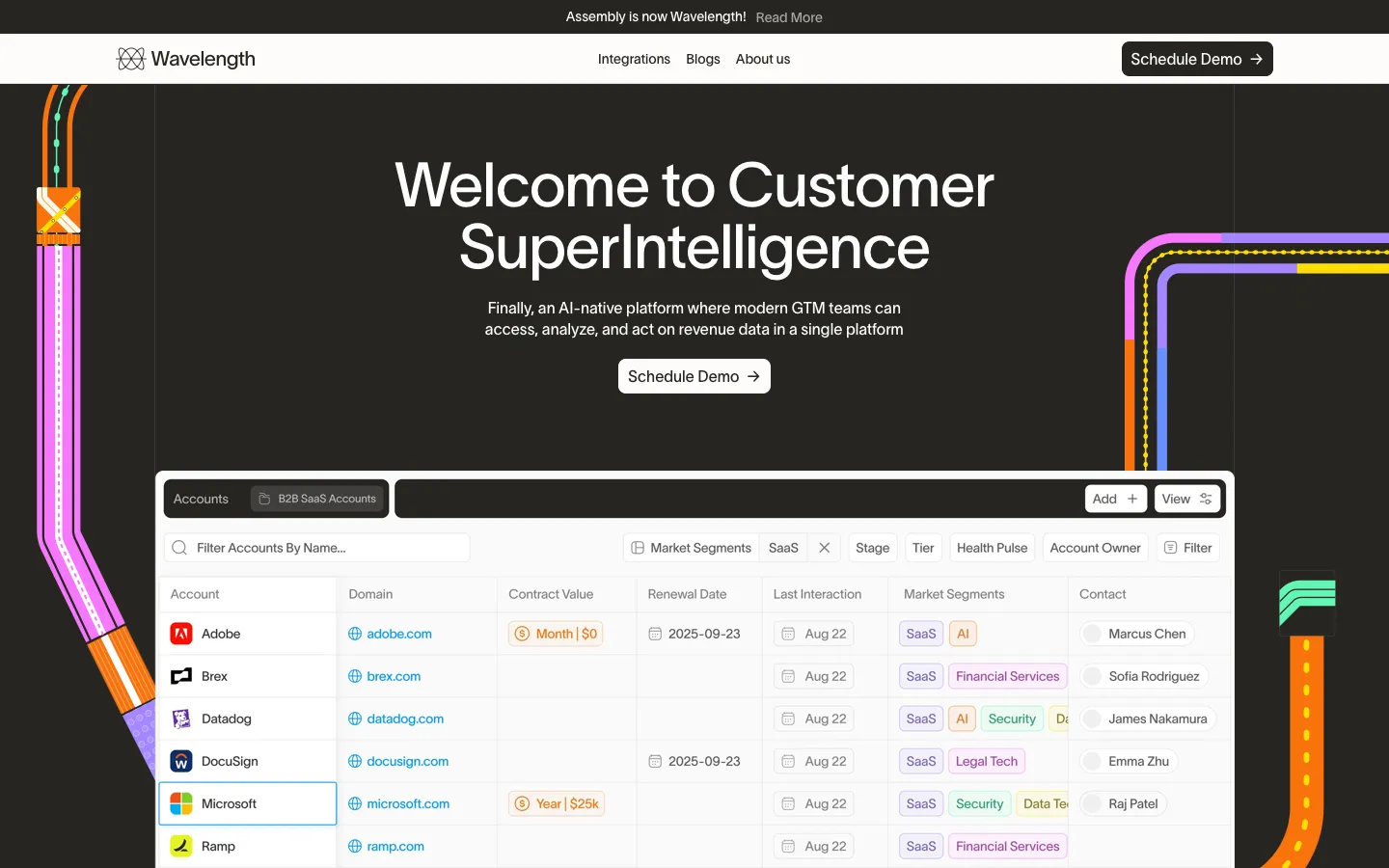Go to the Blogs nav item
This screenshot has height=868, width=1389.
pyautogui.click(x=703, y=59)
